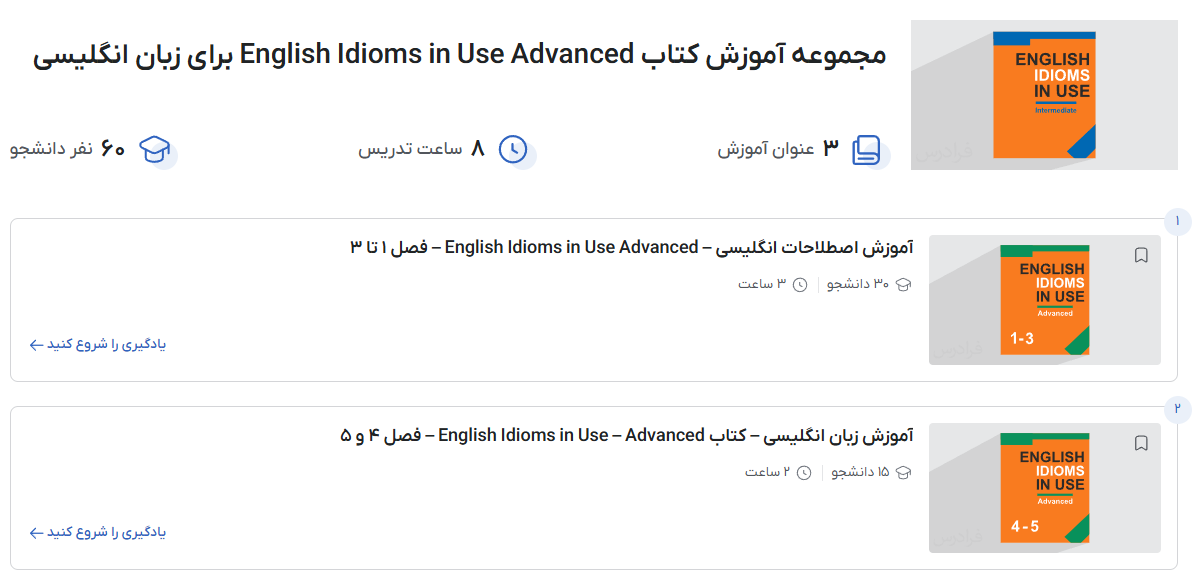Click the 4-5 course cover thumbnail
Viewport: 1193px width, 578px height.
coord(1044,488)
